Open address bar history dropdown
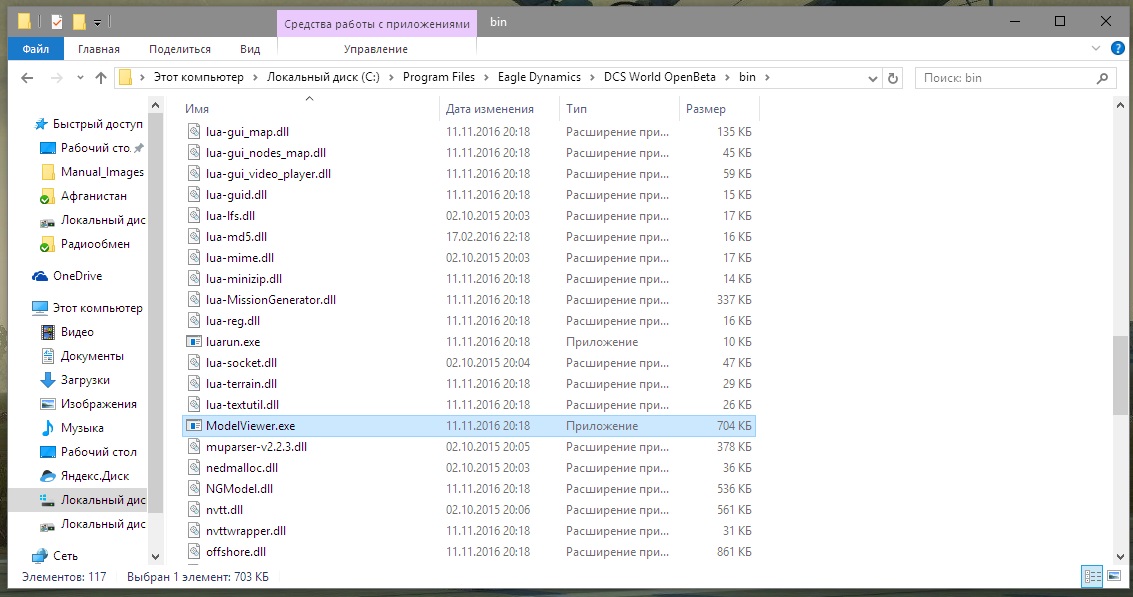The height and width of the screenshot is (597, 1133). (x=872, y=78)
